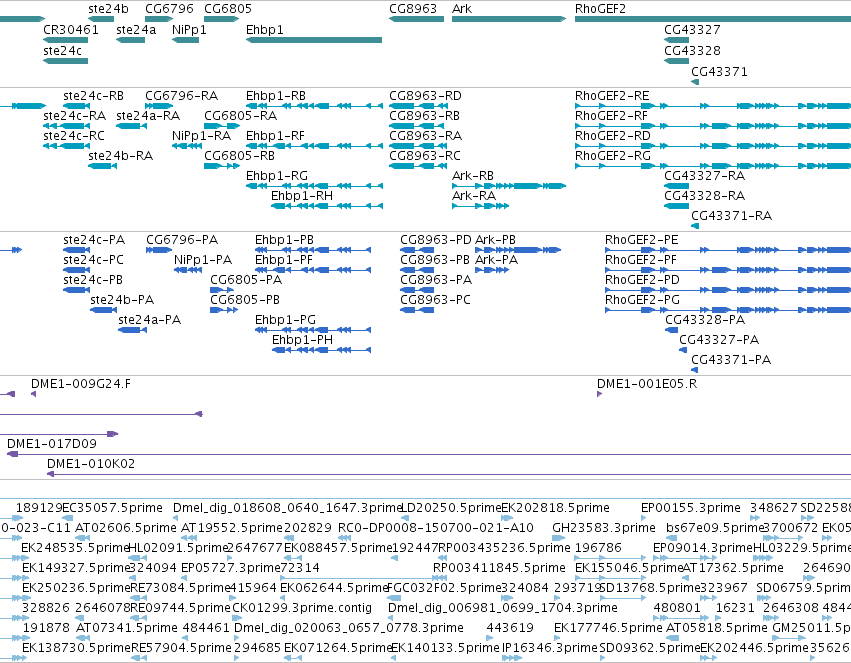
Task: Click clone DME1-017D09 label
Action: 52,444
